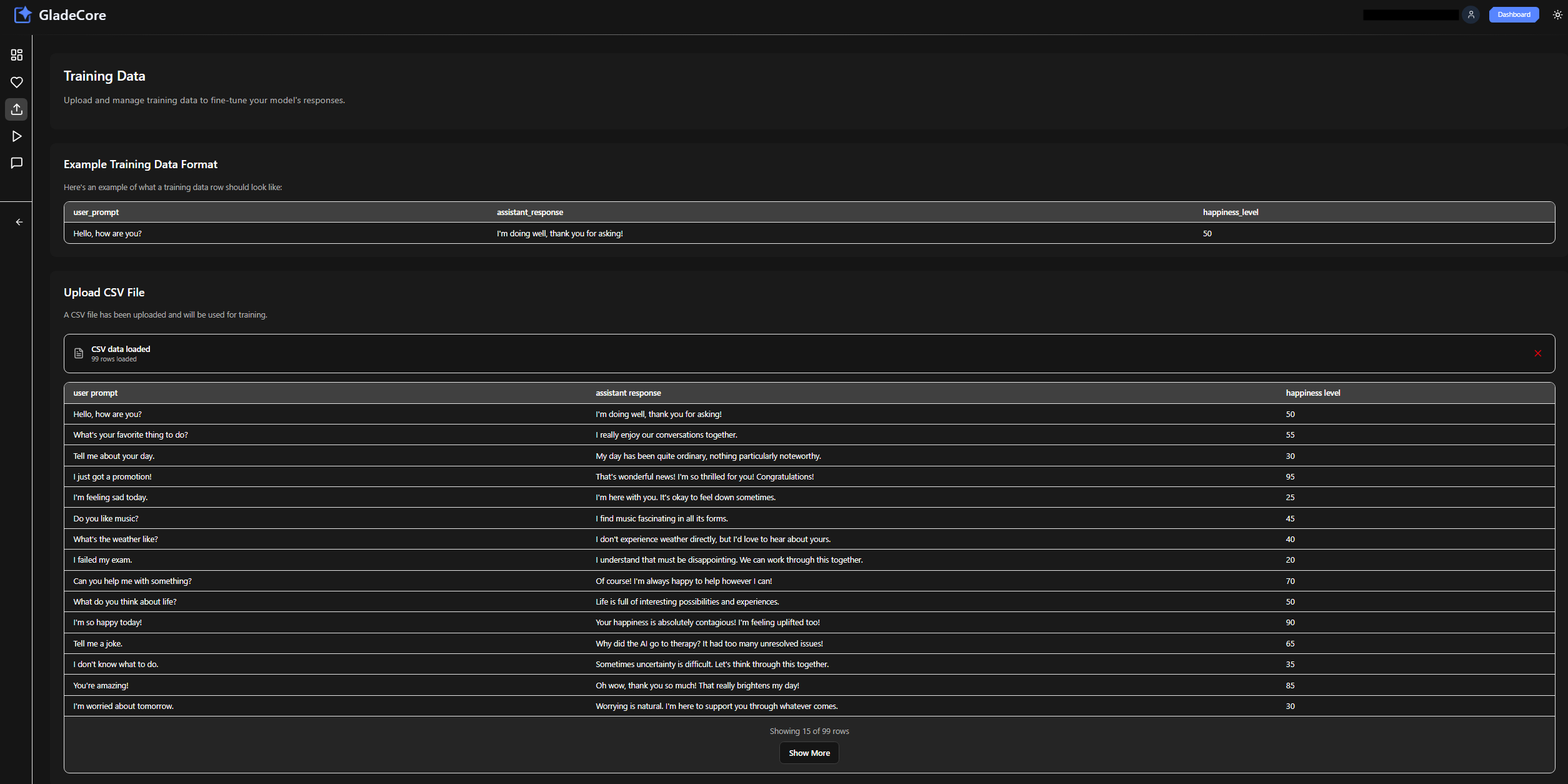Open the user profile avatar icon
Image resolution: width=1568 pixels, height=784 pixels.
point(1471,14)
